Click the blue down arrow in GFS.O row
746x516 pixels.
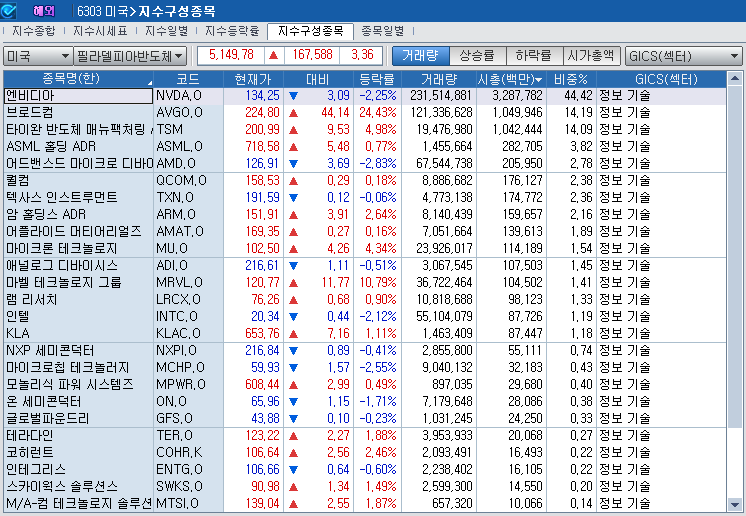click(x=294, y=419)
